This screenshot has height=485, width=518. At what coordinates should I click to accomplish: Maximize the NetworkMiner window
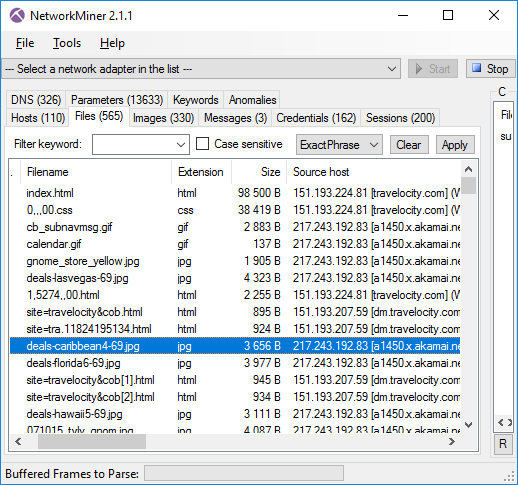pyautogui.click(x=448, y=15)
